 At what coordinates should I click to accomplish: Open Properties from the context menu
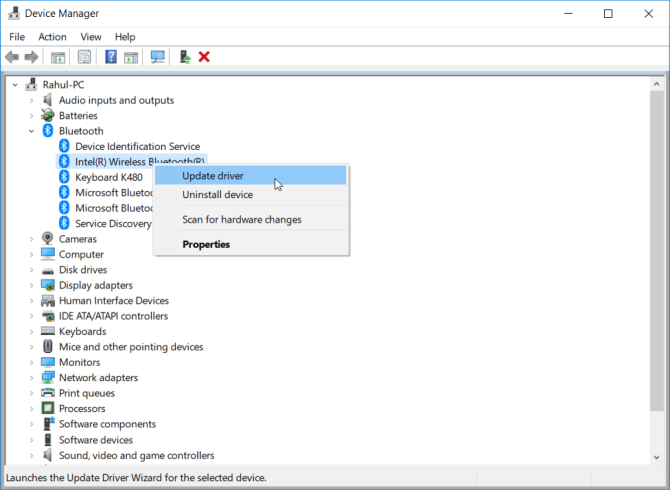coord(206,244)
